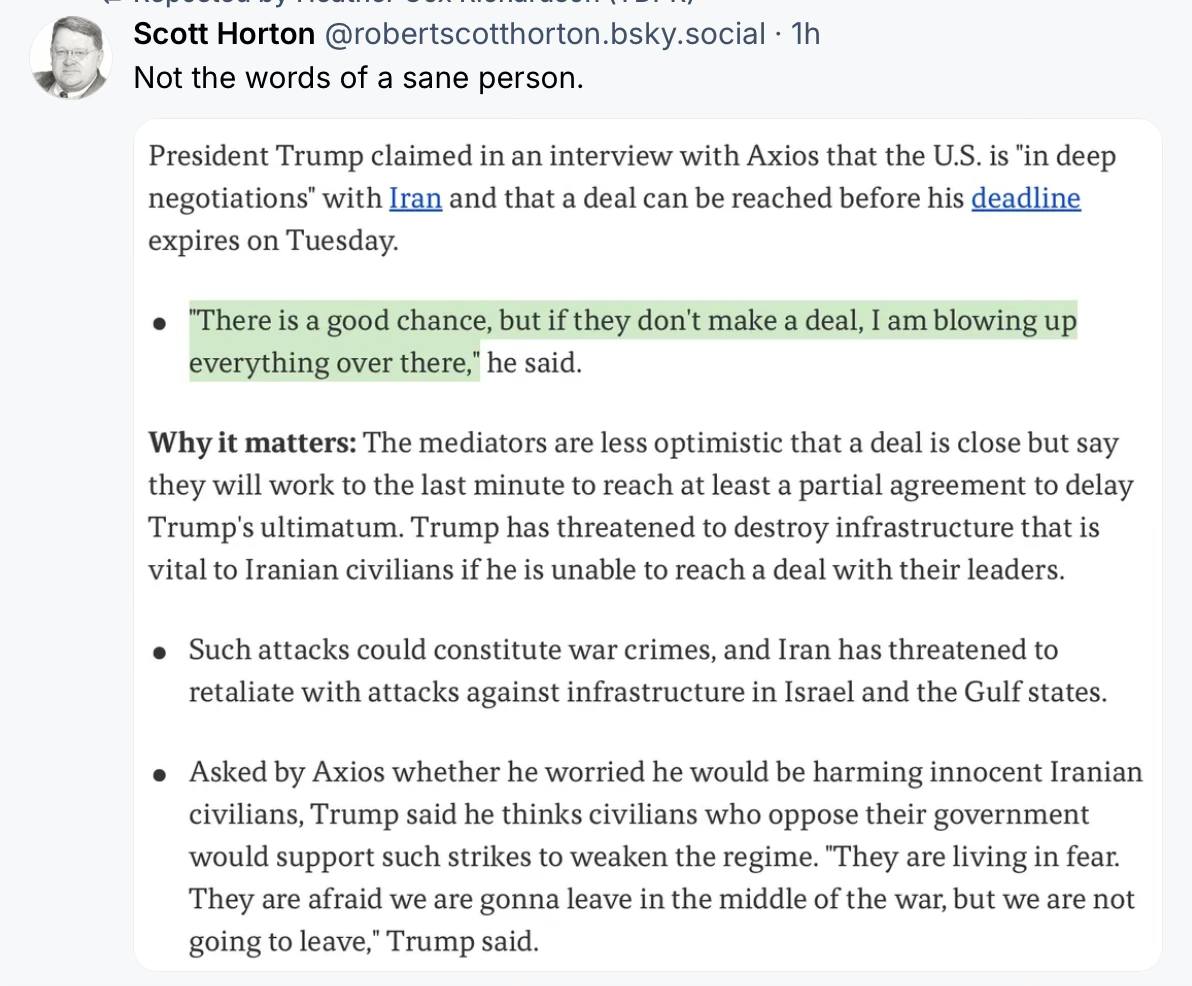1192x986 pixels.
Task: Click the bullet dot beside "Asked by Axios"
Action: (160, 775)
